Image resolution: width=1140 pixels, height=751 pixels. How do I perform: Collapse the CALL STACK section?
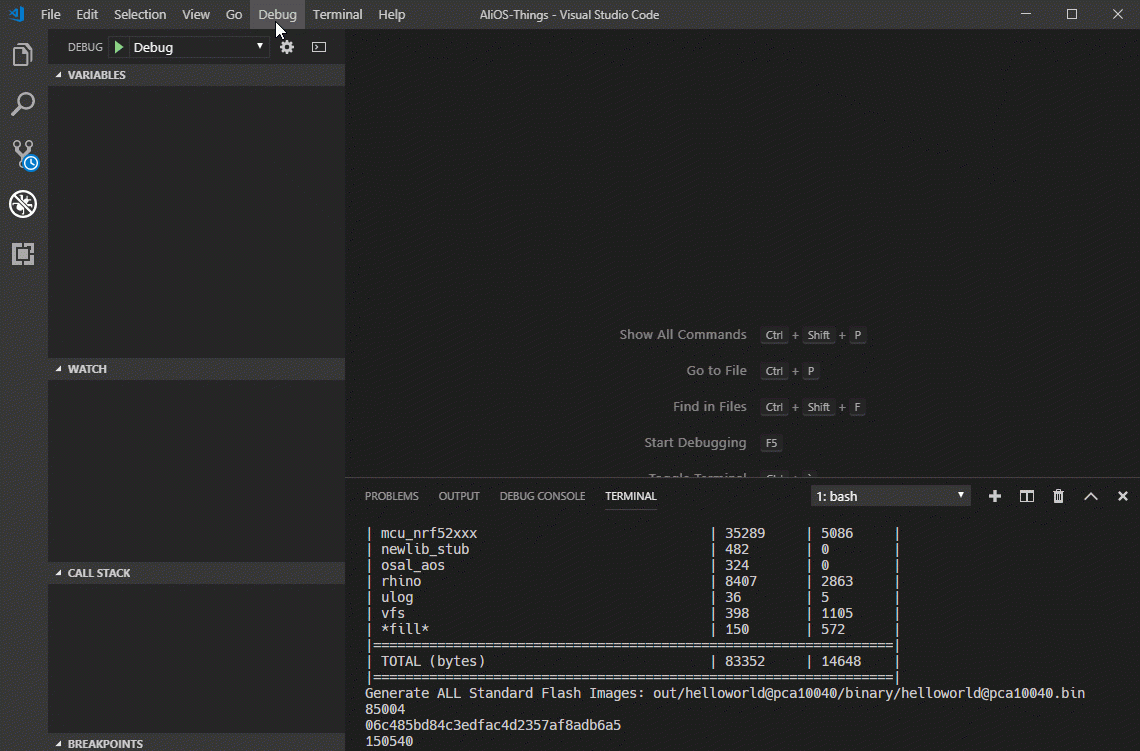pyautogui.click(x=196, y=573)
